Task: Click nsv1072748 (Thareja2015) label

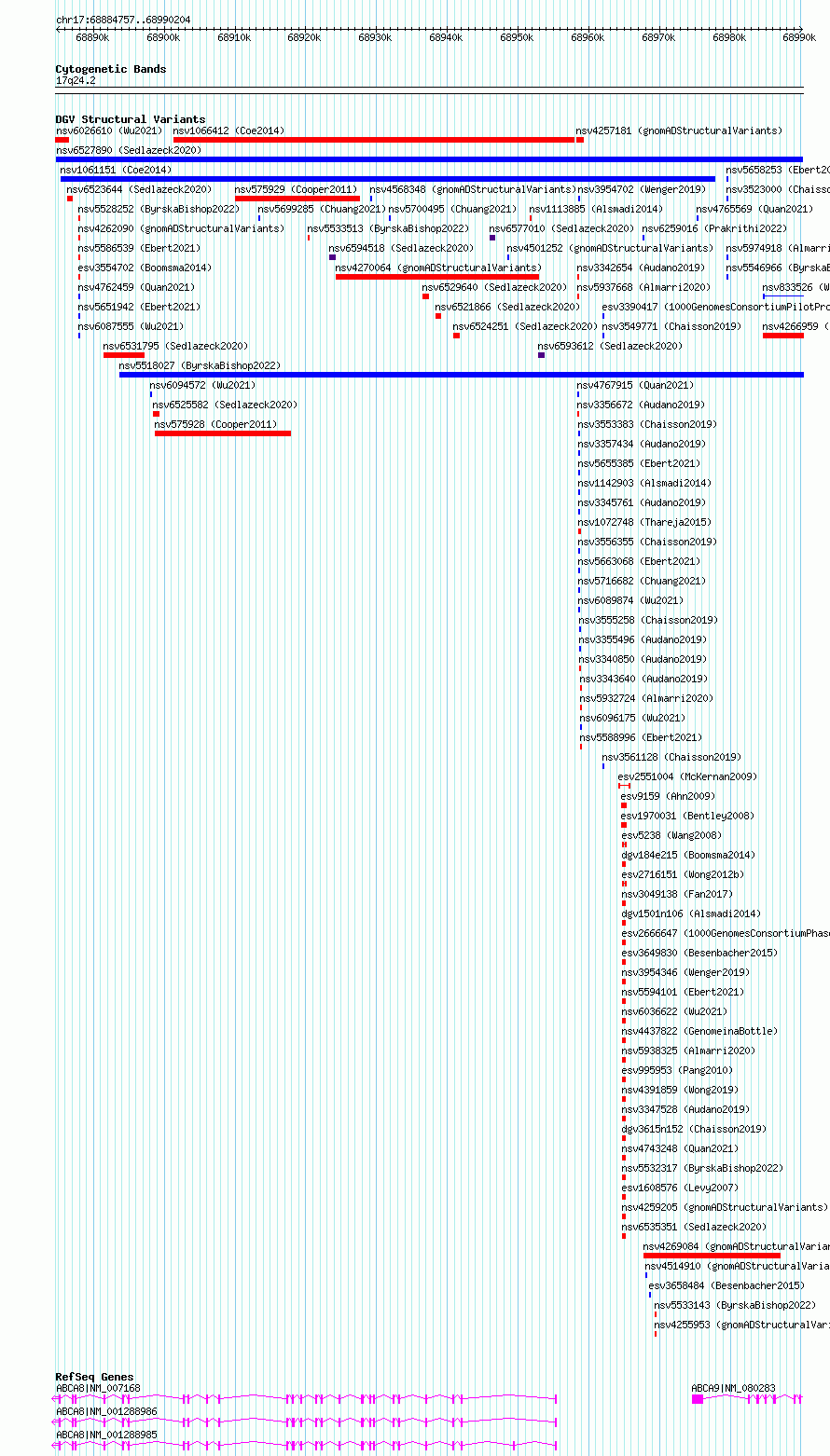Action: click(x=644, y=522)
